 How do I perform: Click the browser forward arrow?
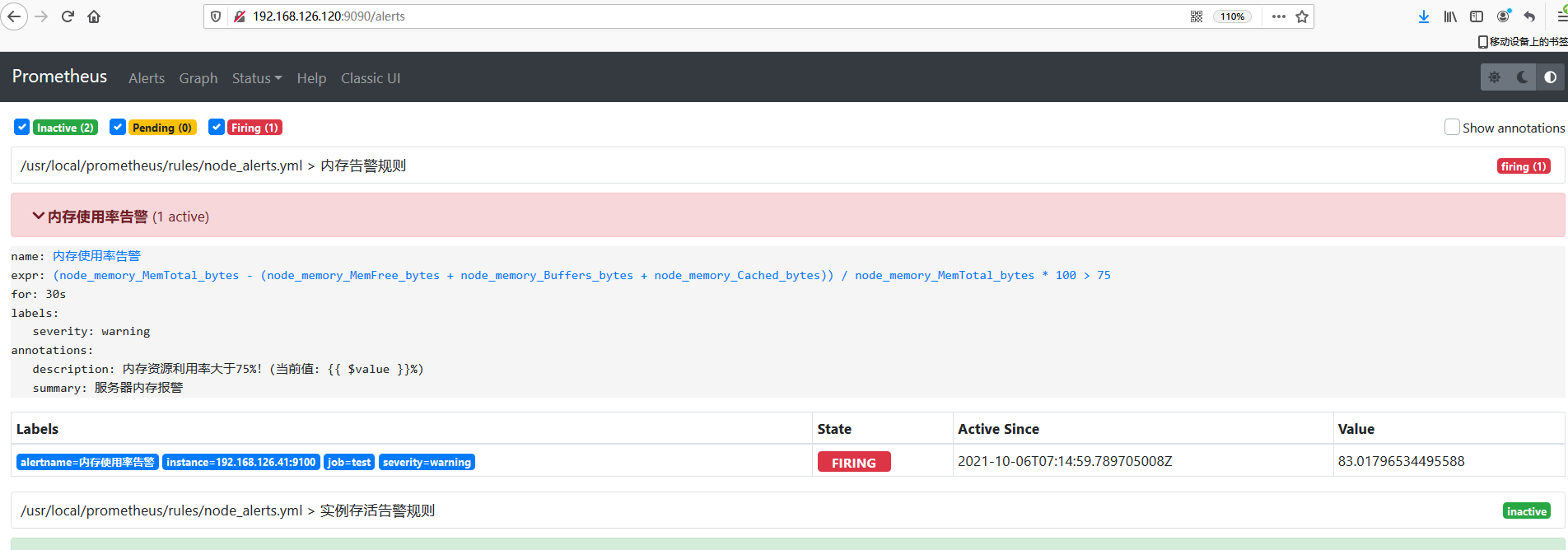point(42,16)
